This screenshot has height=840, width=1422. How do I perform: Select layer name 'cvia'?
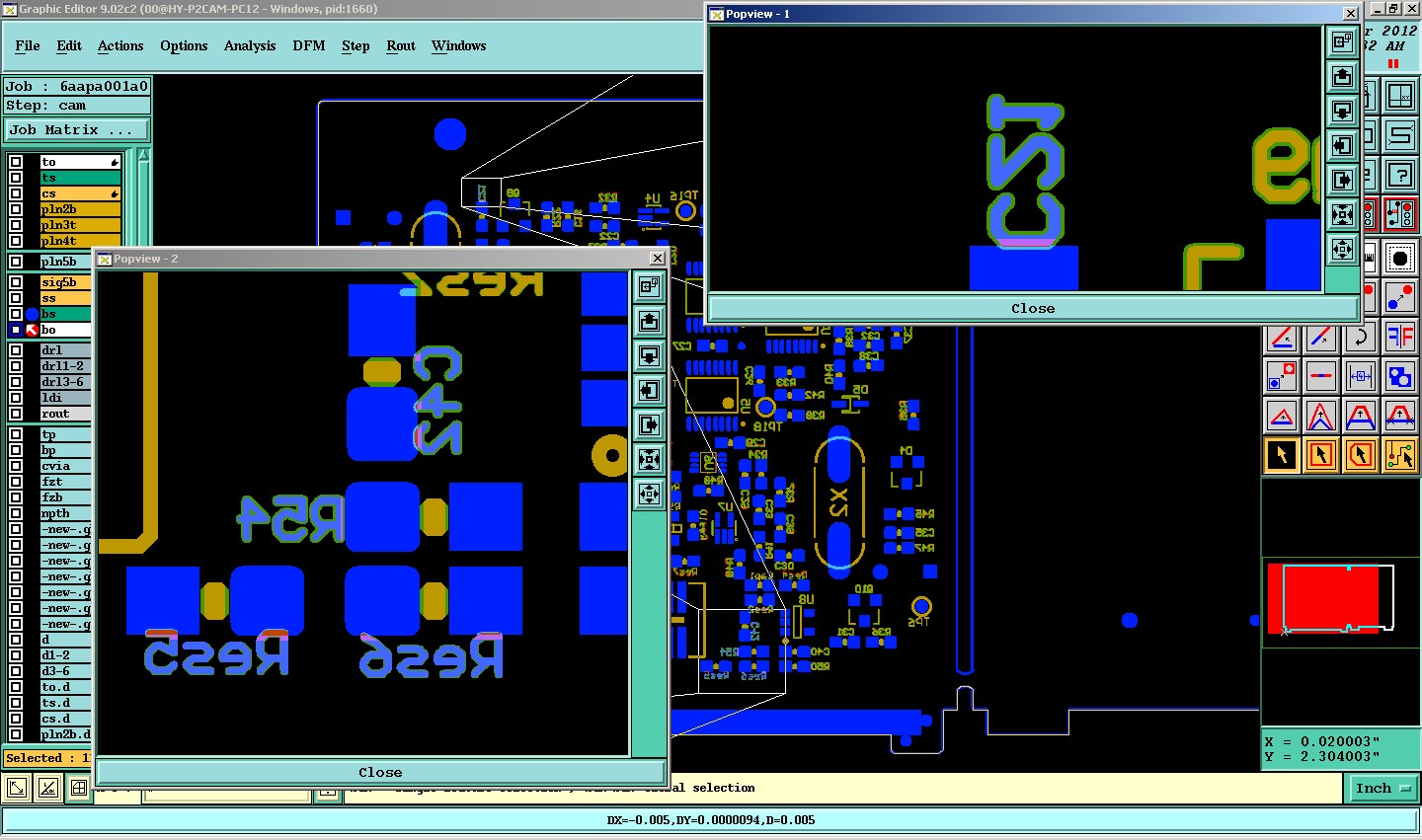65,466
